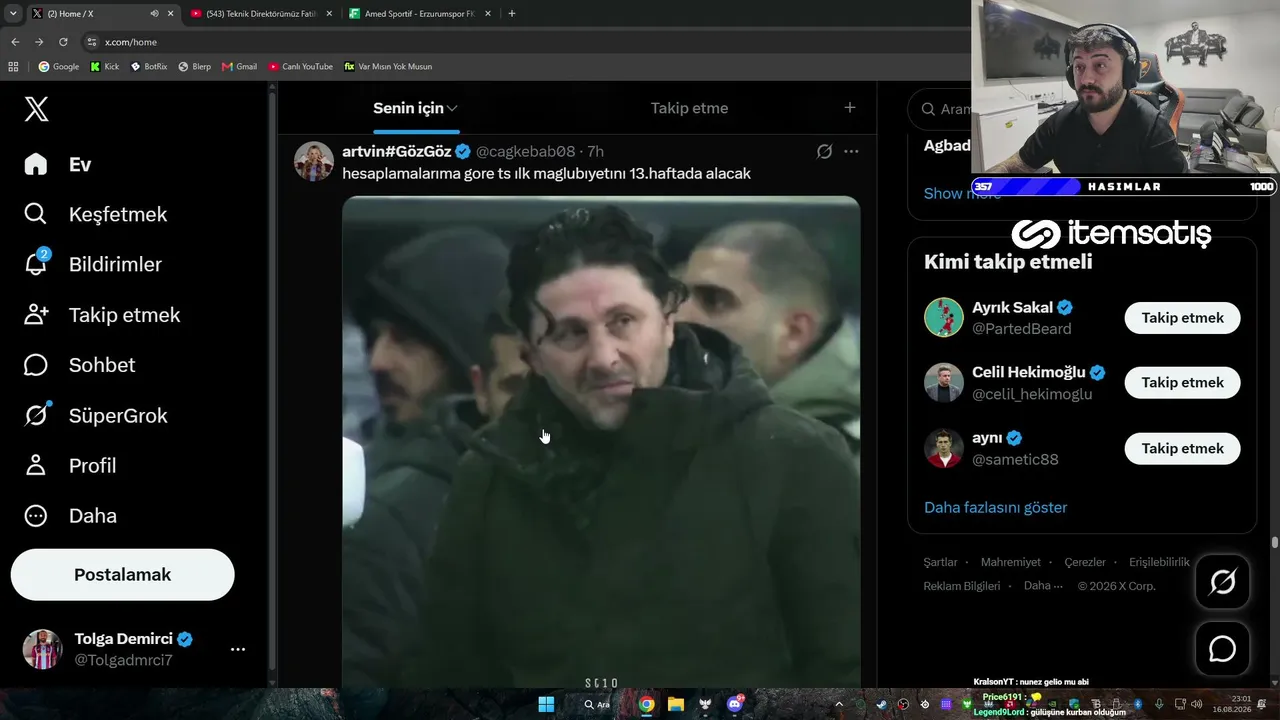The image size is (1280, 720).
Task: Click the browser back arrow
Action: pyautogui.click(x=15, y=42)
